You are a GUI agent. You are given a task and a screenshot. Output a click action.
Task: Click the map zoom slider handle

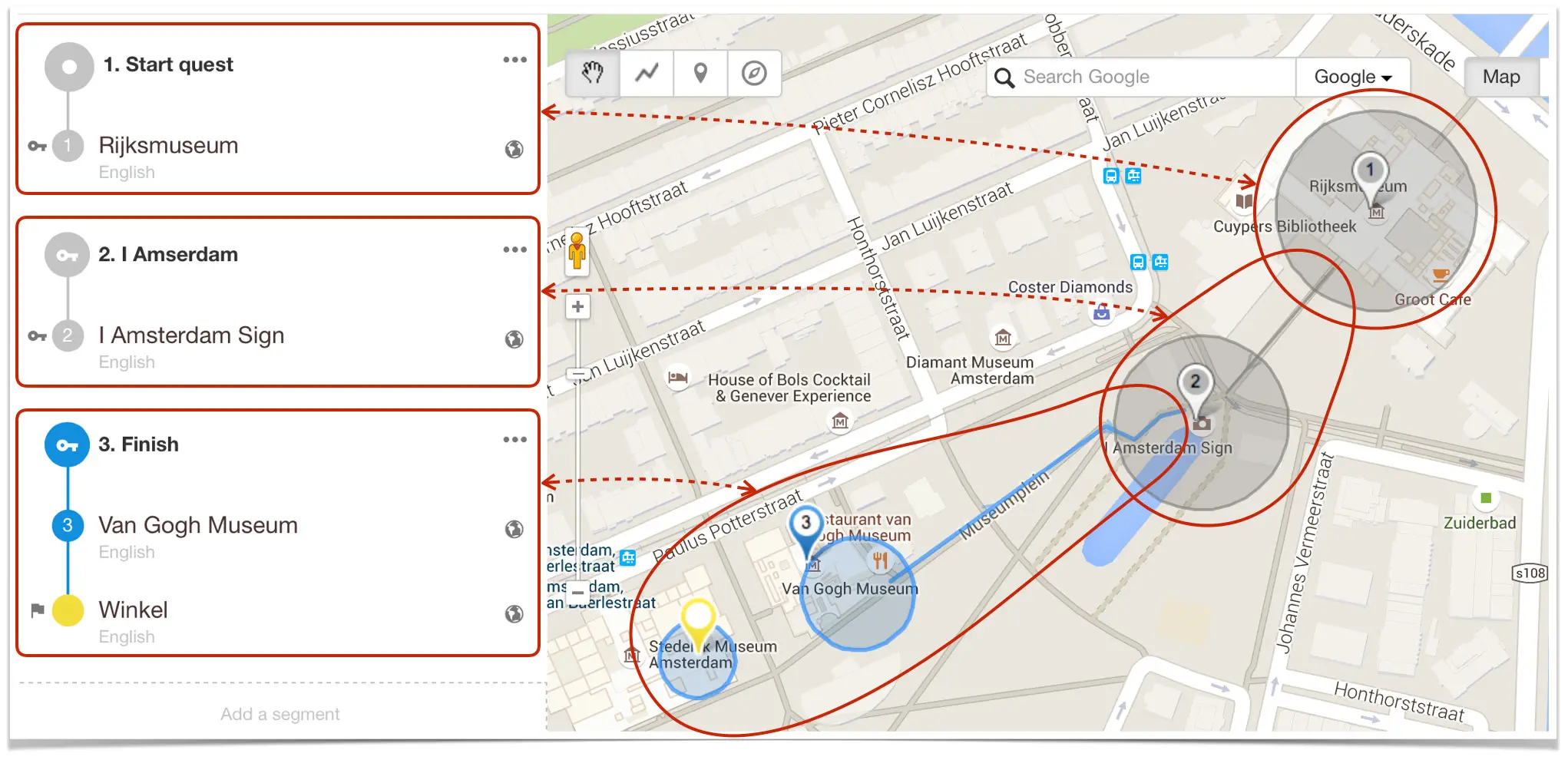pyautogui.click(x=577, y=375)
